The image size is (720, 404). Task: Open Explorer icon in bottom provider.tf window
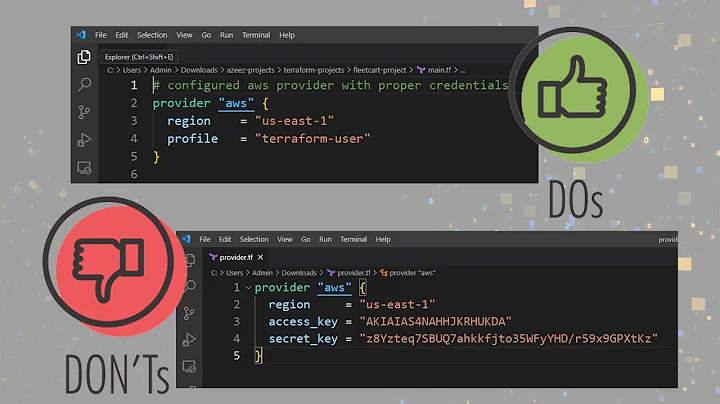pyautogui.click(x=190, y=260)
